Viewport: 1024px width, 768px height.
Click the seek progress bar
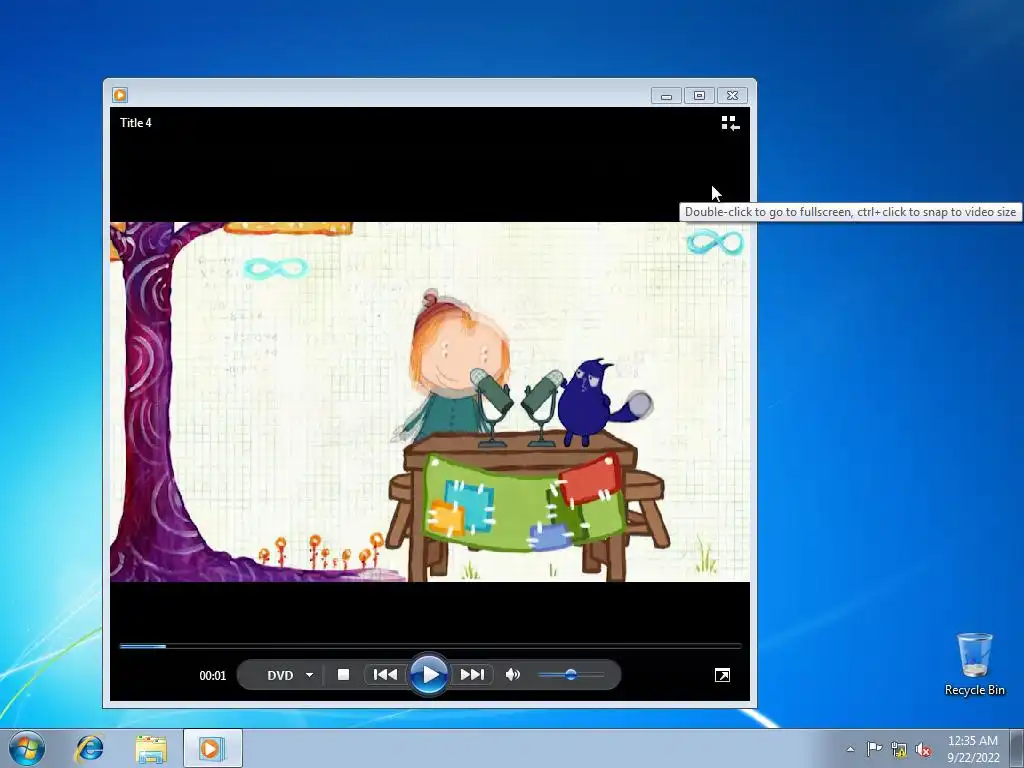pos(430,646)
